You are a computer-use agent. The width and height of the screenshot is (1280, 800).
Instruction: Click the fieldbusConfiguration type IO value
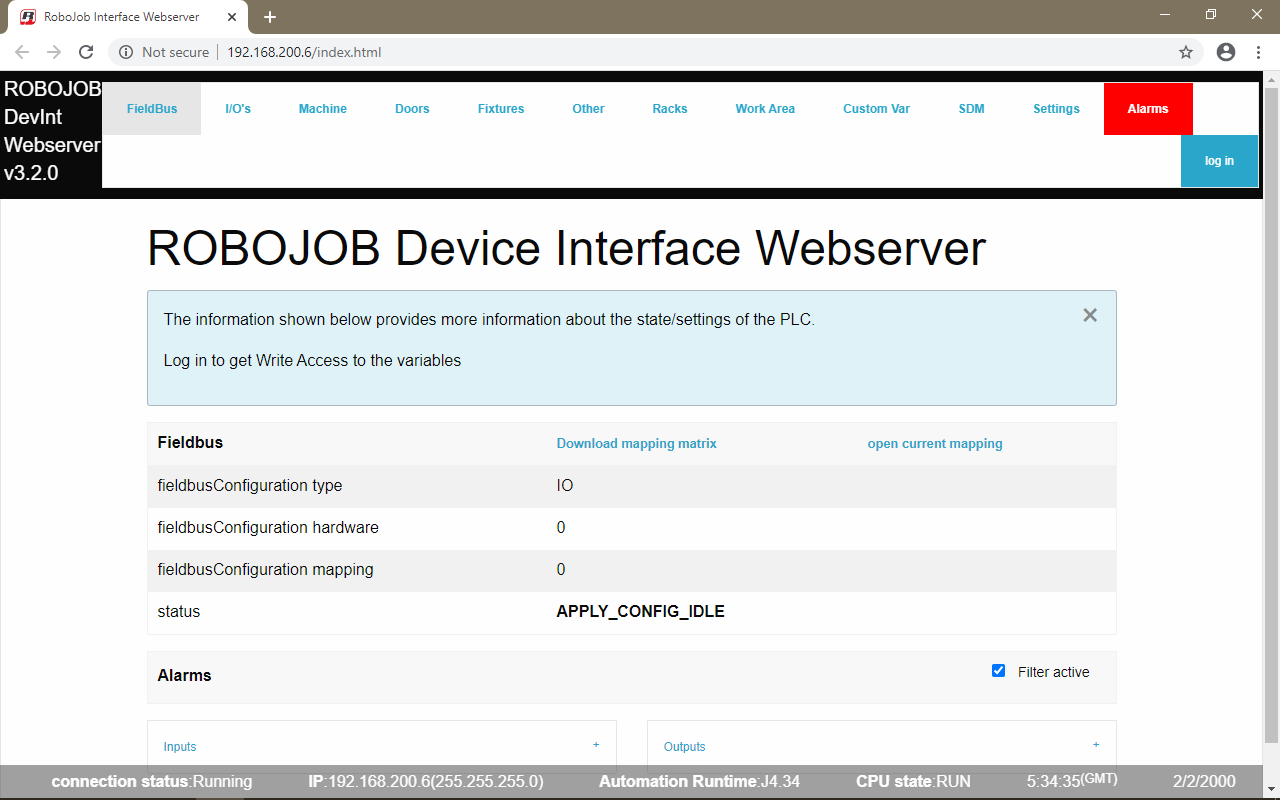pos(565,485)
